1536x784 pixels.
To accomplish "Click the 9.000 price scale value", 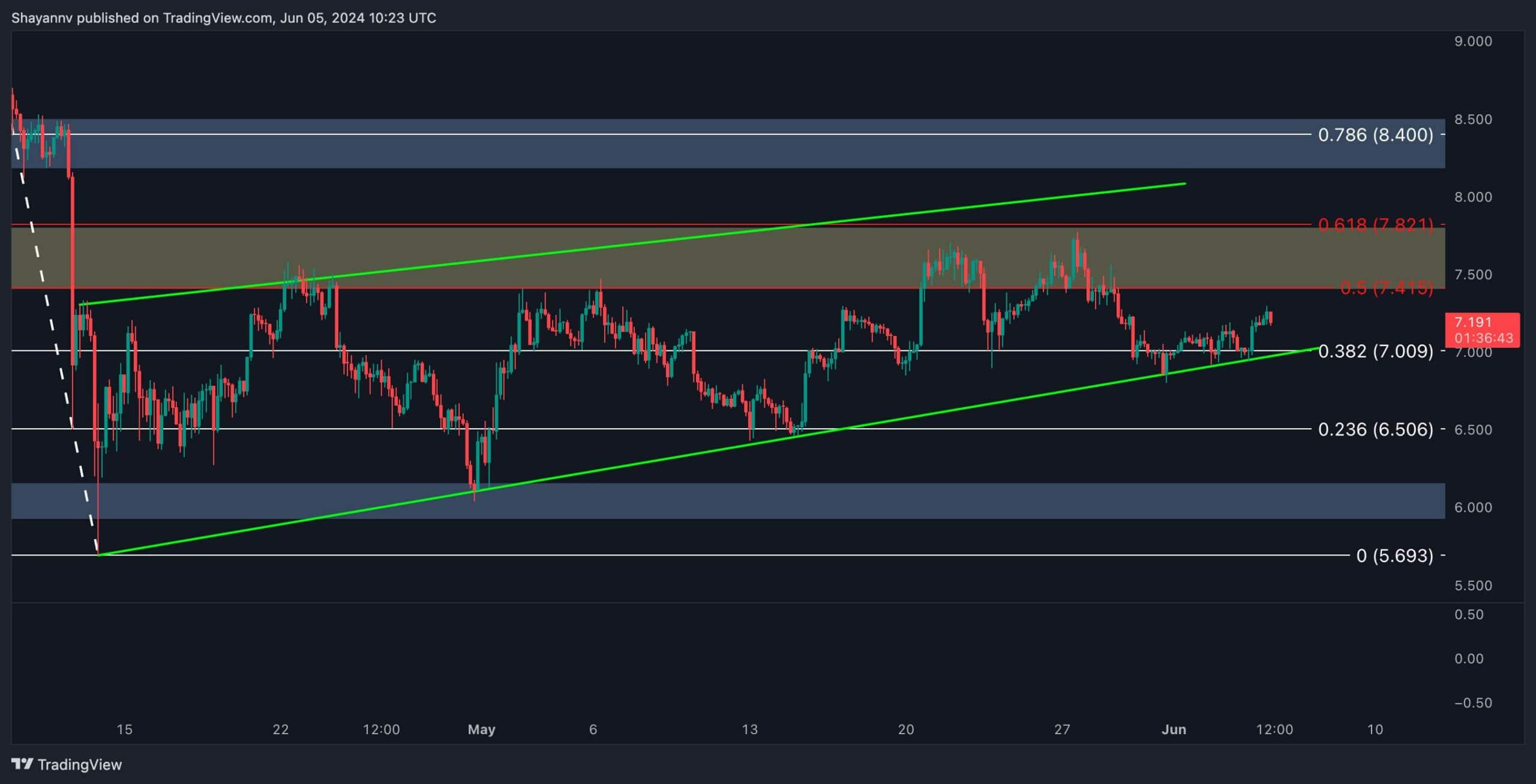I will point(1473,41).
